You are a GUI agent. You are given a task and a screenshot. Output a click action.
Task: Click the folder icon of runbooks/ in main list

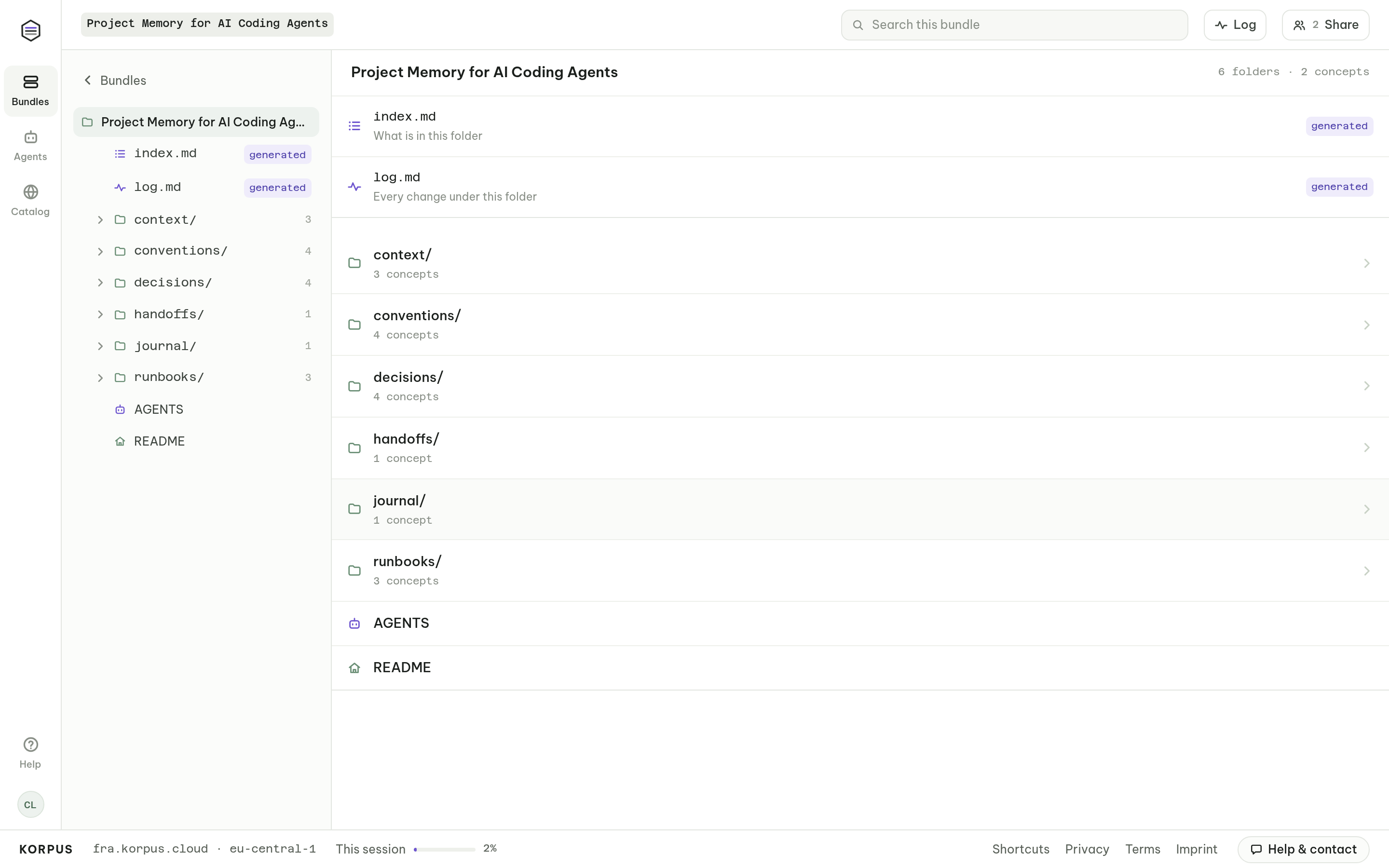354,570
